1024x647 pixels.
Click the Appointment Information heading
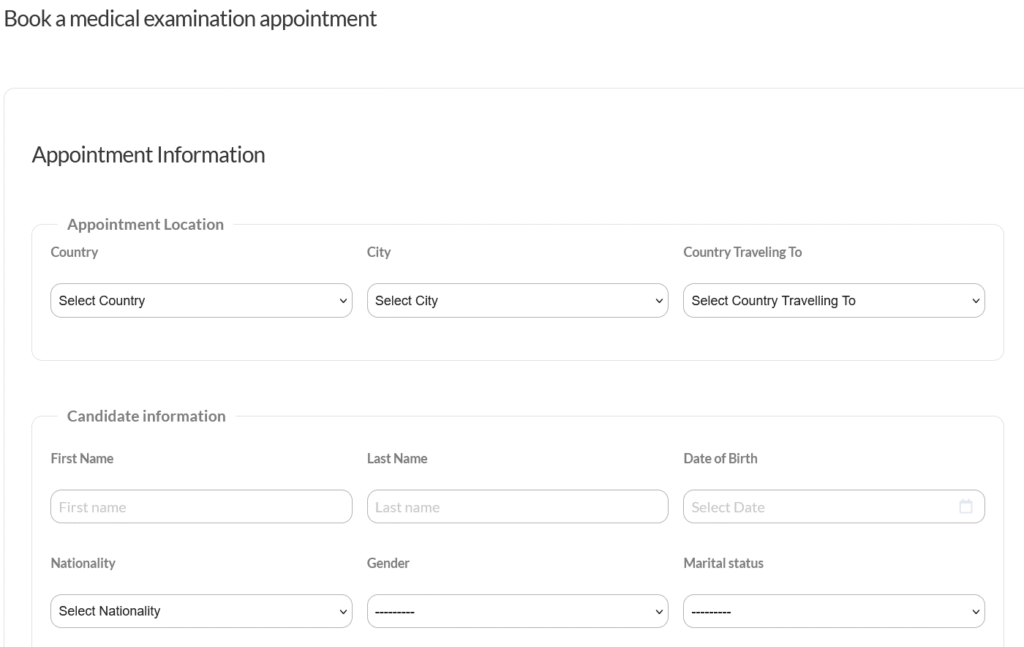tap(148, 155)
